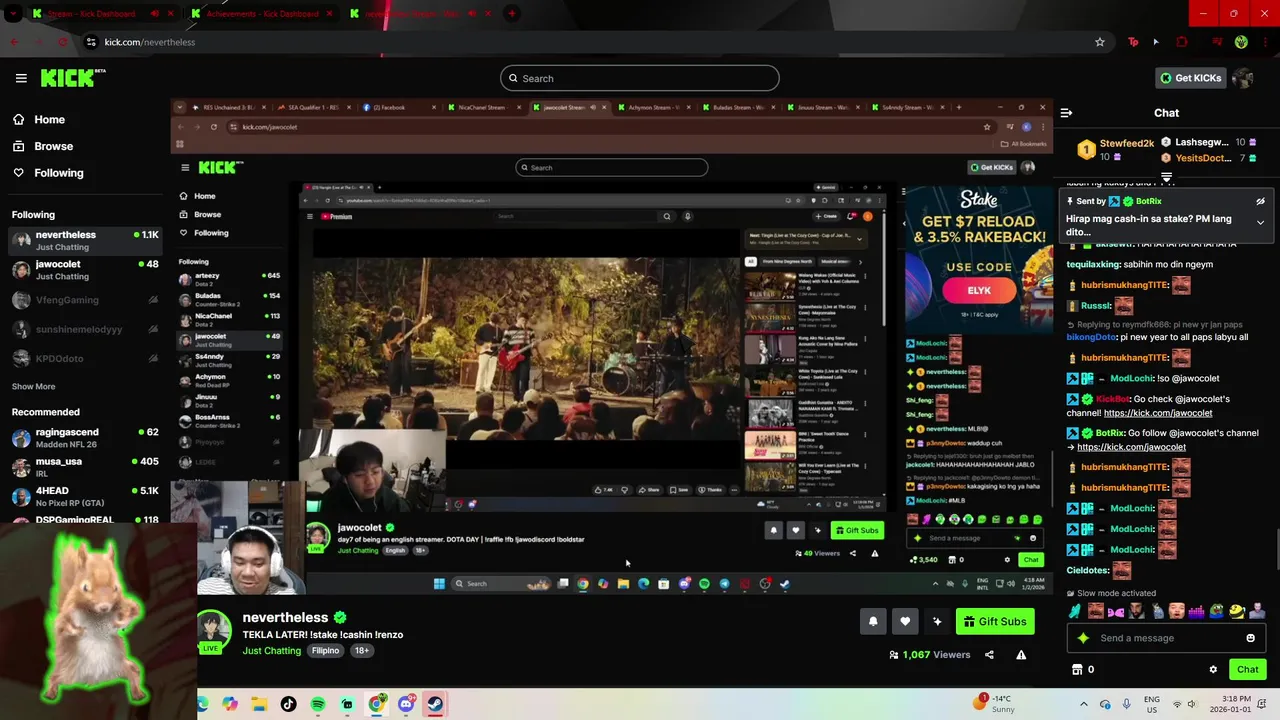Open a new browser tab
The image size is (1280, 720).
click(x=512, y=14)
